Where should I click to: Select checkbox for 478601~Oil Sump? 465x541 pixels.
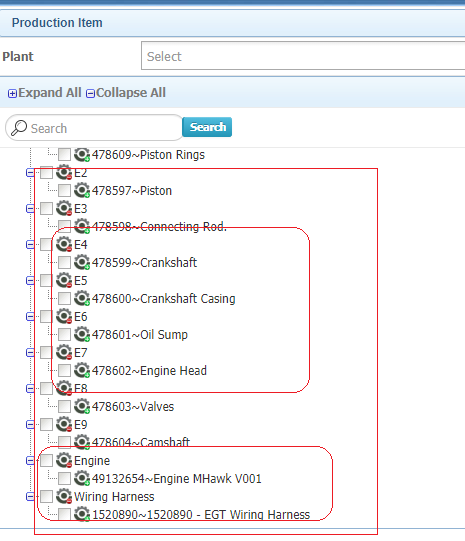(x=64, y=334)
